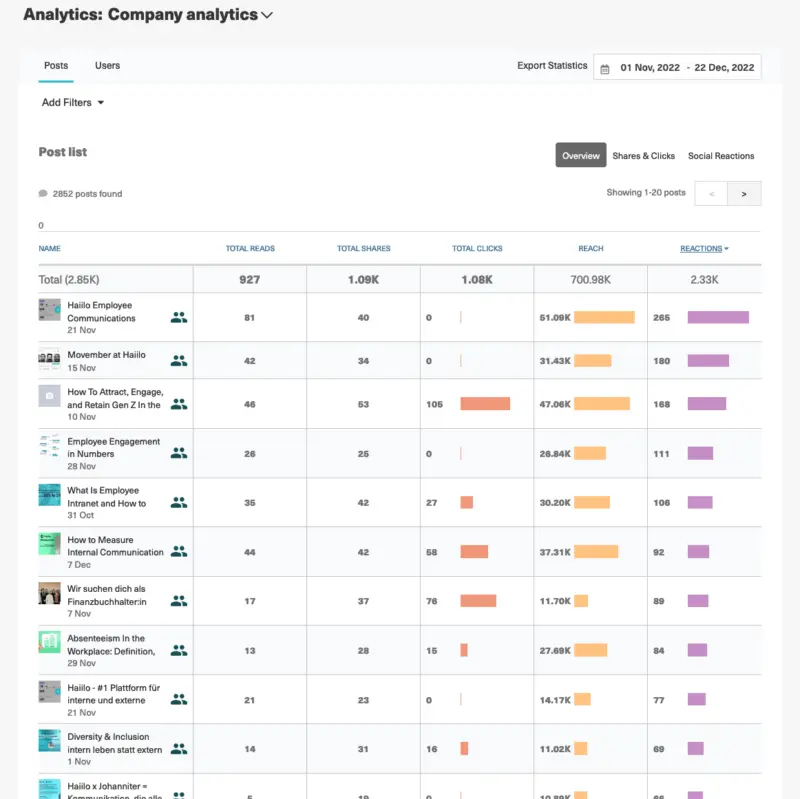Show the Shares & Clicks view
The width and height of the screenshot is (800, 799).
click(x=643, y=156)
